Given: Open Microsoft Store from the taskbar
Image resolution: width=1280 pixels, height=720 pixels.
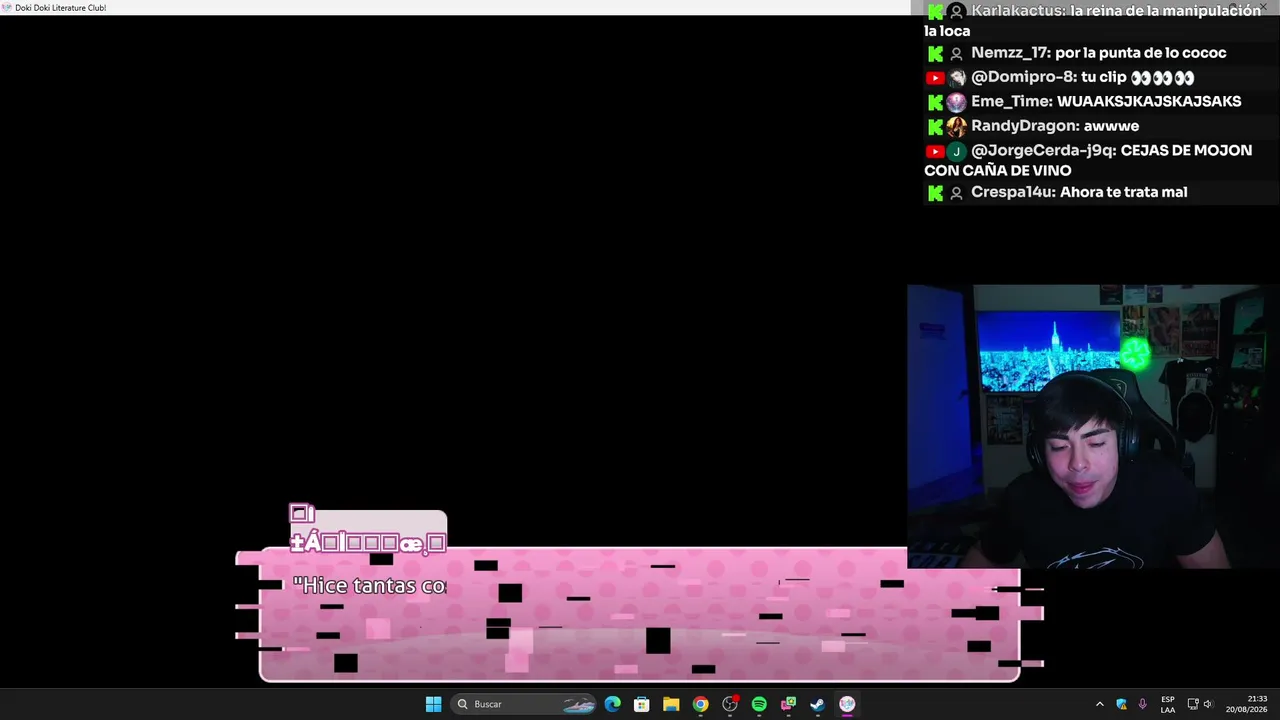Looking at the screenshot, I should (642, 704).
